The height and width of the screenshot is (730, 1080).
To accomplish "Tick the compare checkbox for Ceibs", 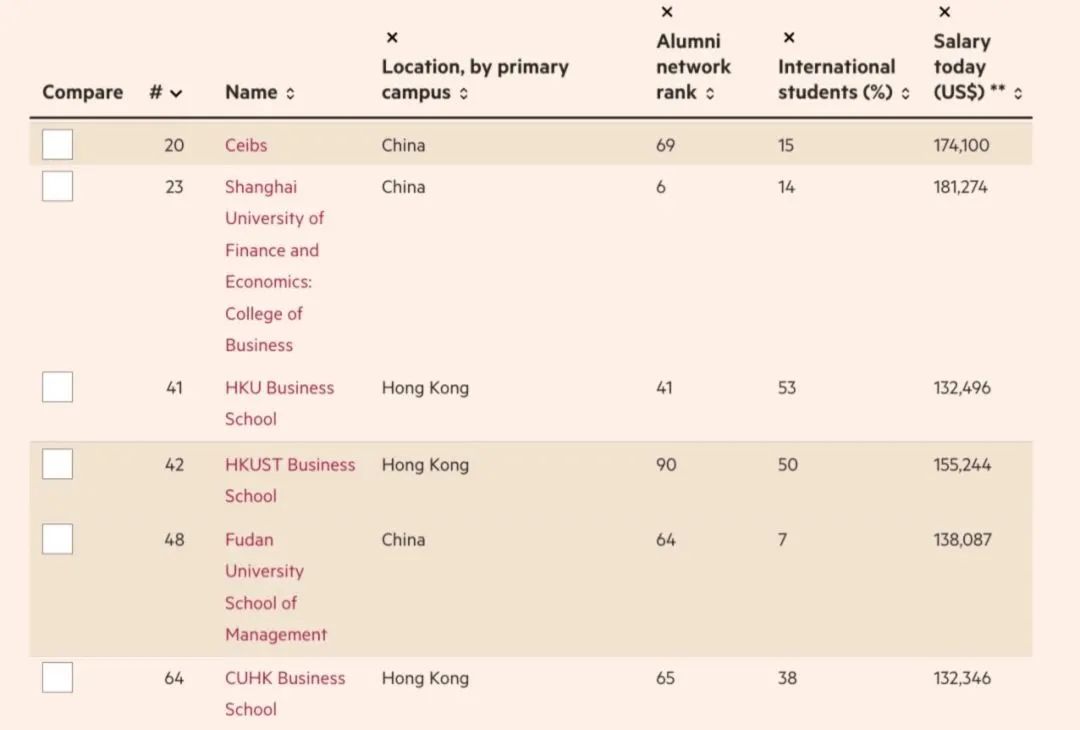I will (x=57, y=145).
